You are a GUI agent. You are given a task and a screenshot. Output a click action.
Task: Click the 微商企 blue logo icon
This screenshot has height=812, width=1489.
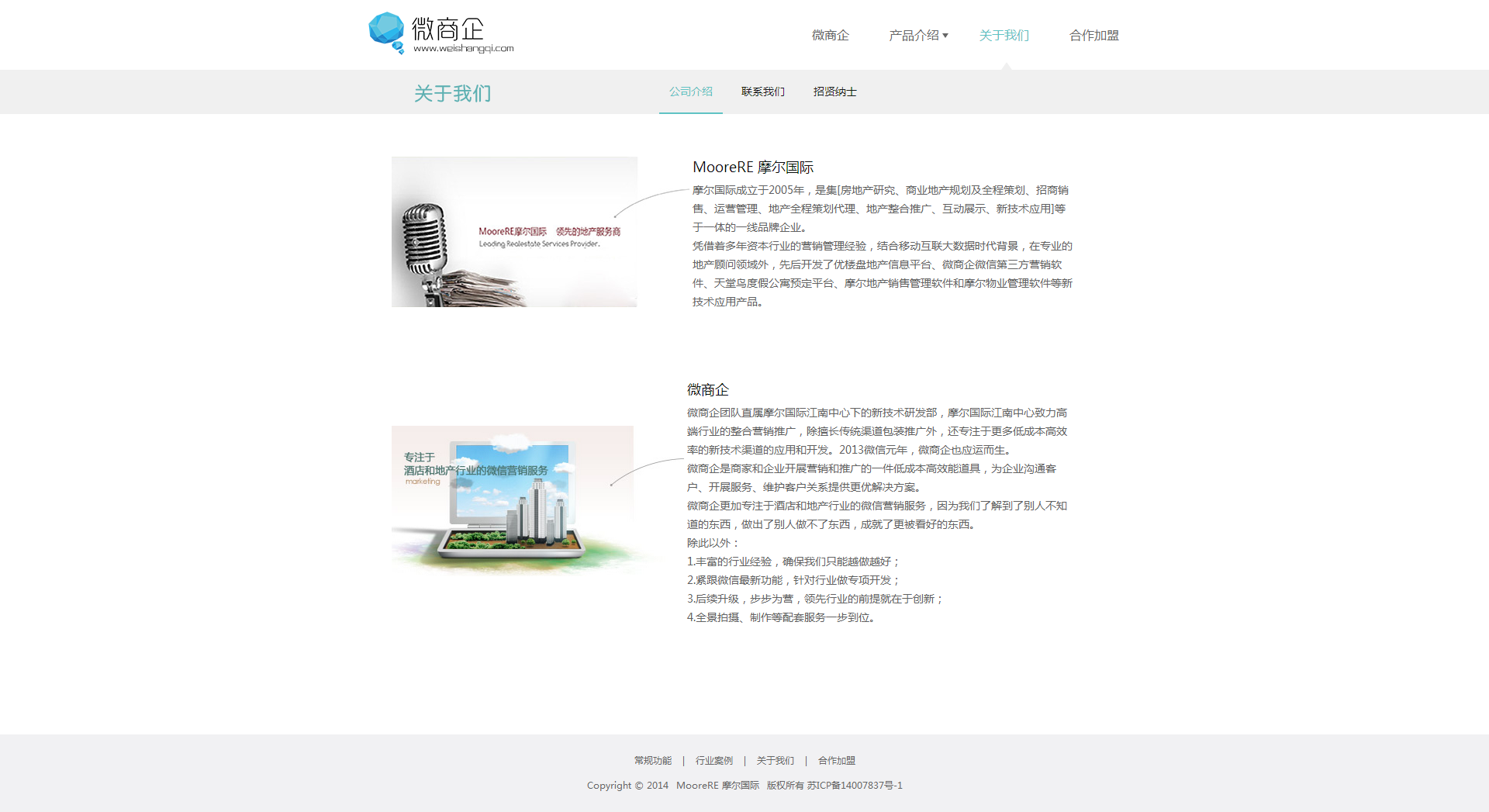click(x=386, y=33)
